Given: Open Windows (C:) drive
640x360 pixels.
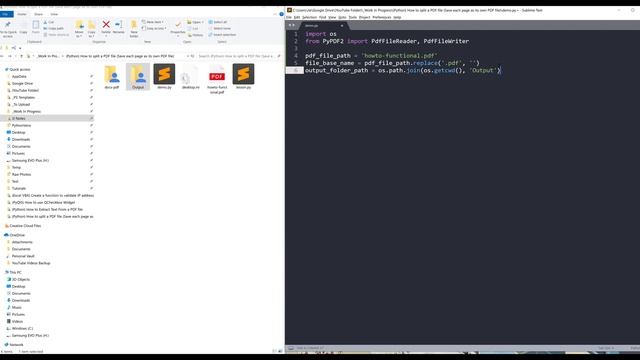Looking at the screenshot, I should 22,329.
